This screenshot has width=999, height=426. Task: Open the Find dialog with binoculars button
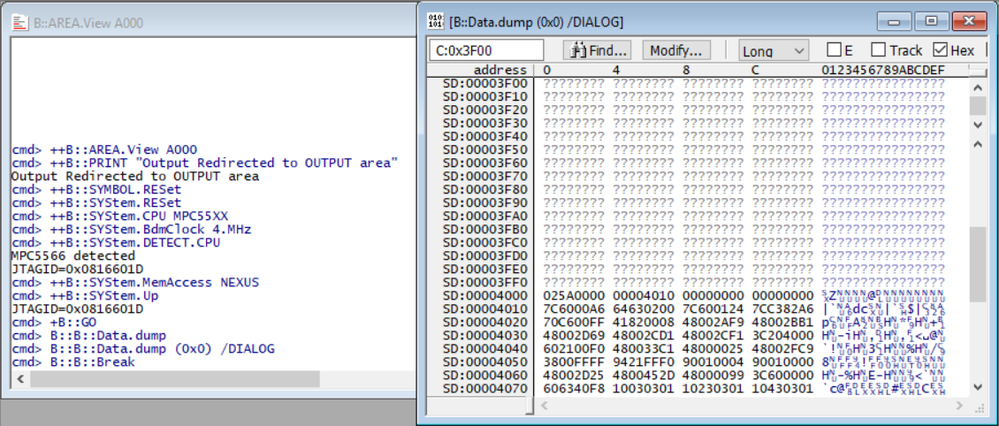(x=598, y=50)
